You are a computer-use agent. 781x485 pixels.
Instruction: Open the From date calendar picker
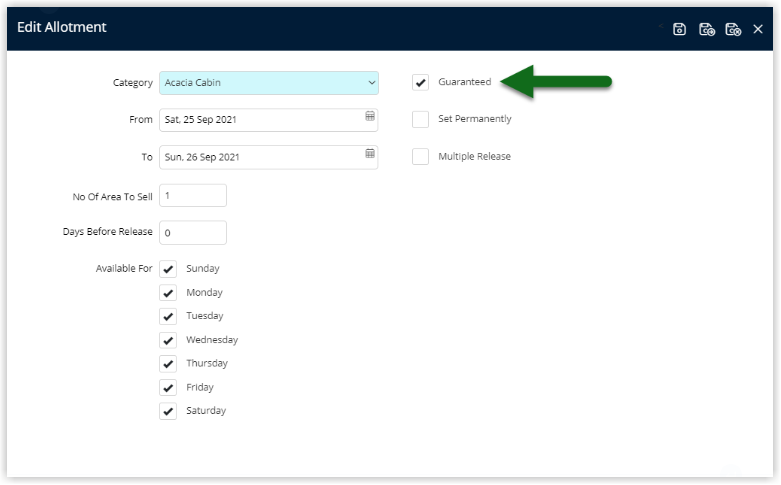370,116
